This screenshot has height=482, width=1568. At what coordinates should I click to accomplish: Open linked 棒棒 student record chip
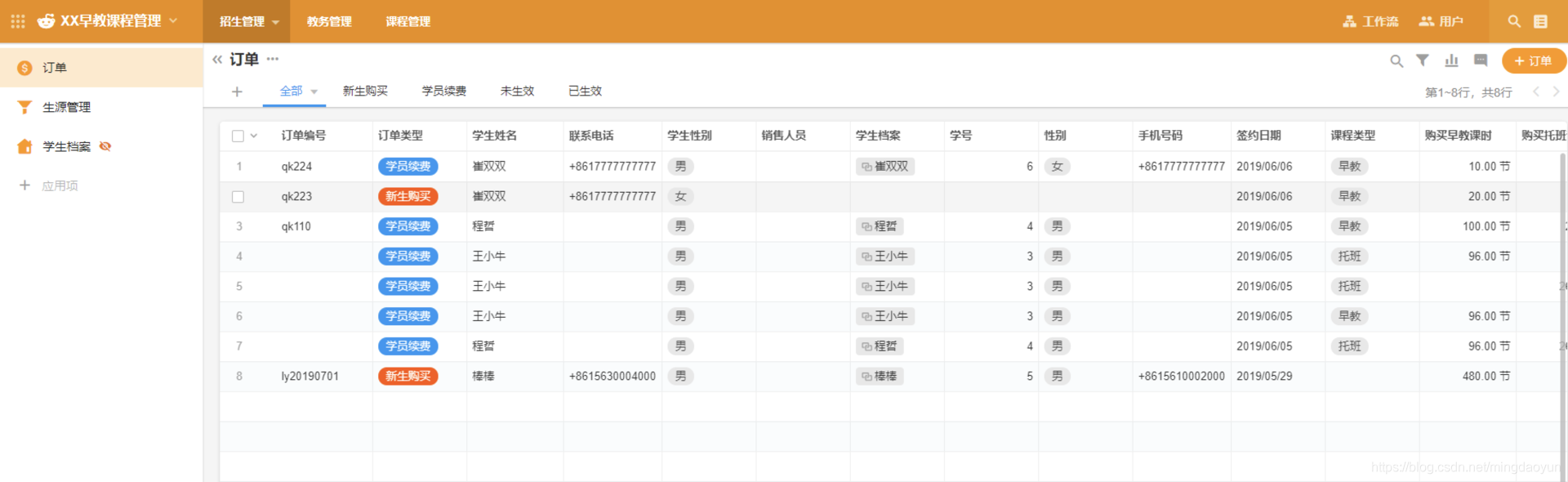pos(880,377)
